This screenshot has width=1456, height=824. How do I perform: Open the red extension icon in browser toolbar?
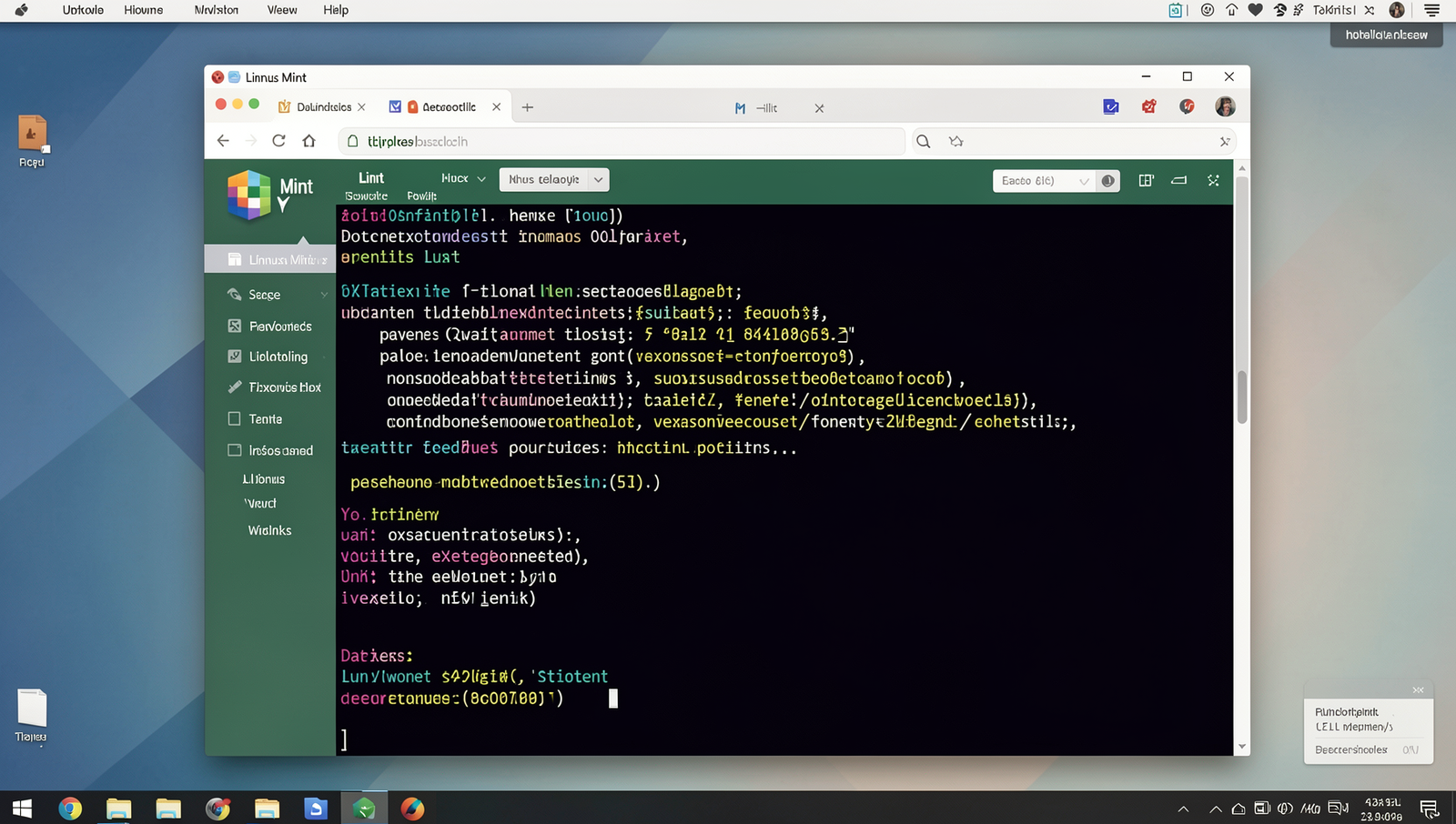point(1149,106)
